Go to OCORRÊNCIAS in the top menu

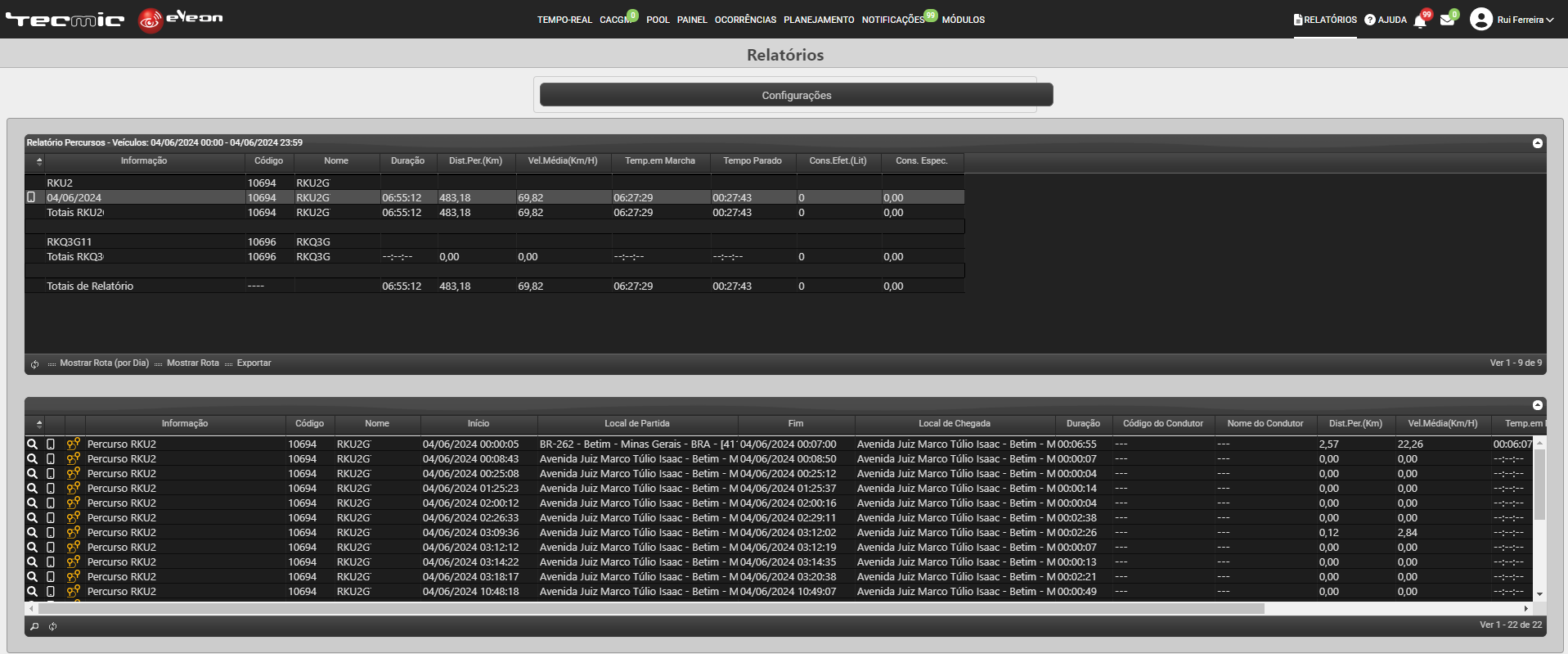coord(745,20)
